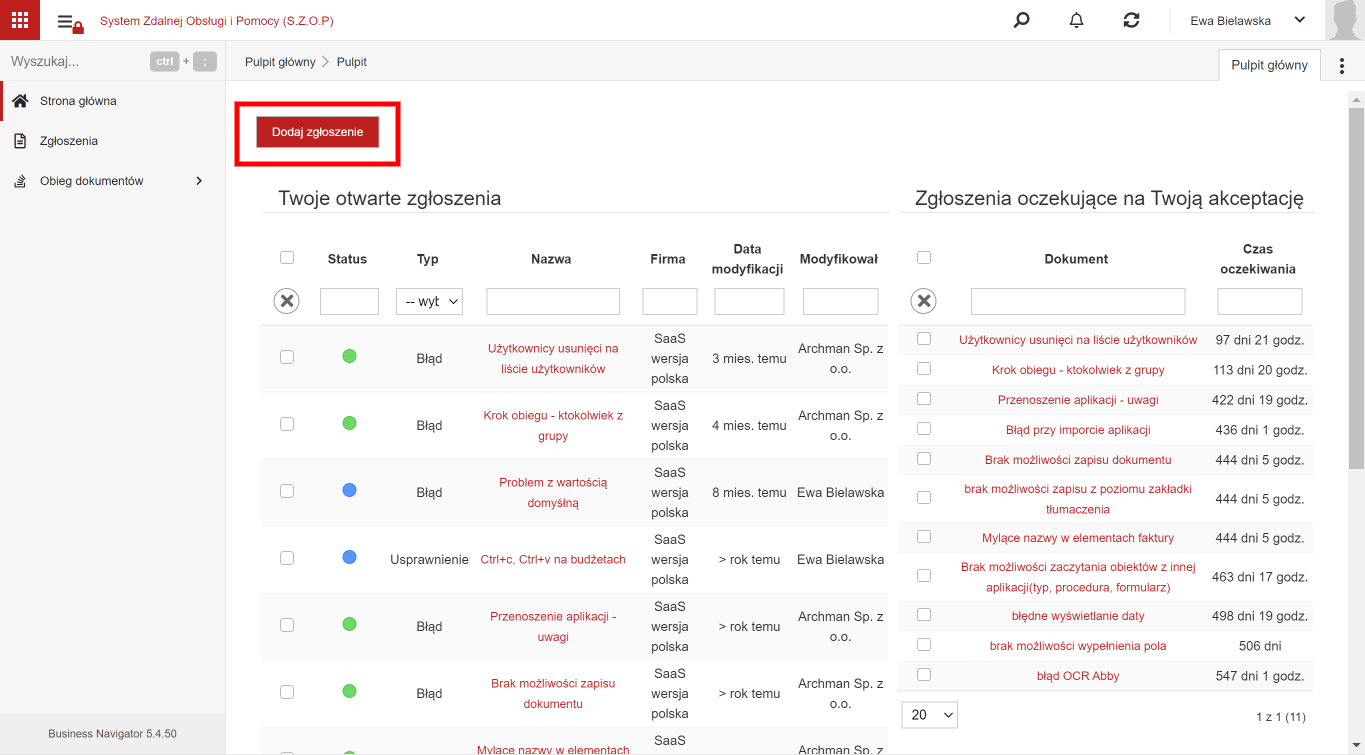Toggle the locked sidebar menu icon
This screenshot has width=1365, height=755.
[70, 22]
